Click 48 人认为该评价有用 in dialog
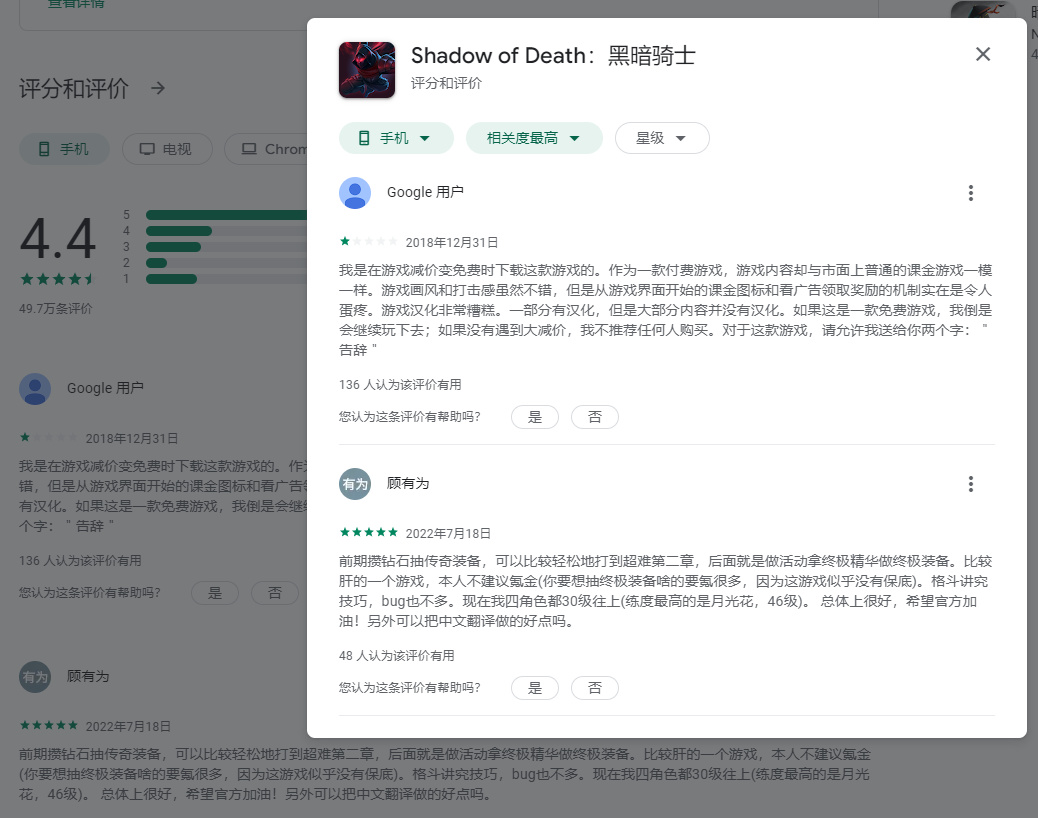The image size is (1038, 818). pos(397,656)
